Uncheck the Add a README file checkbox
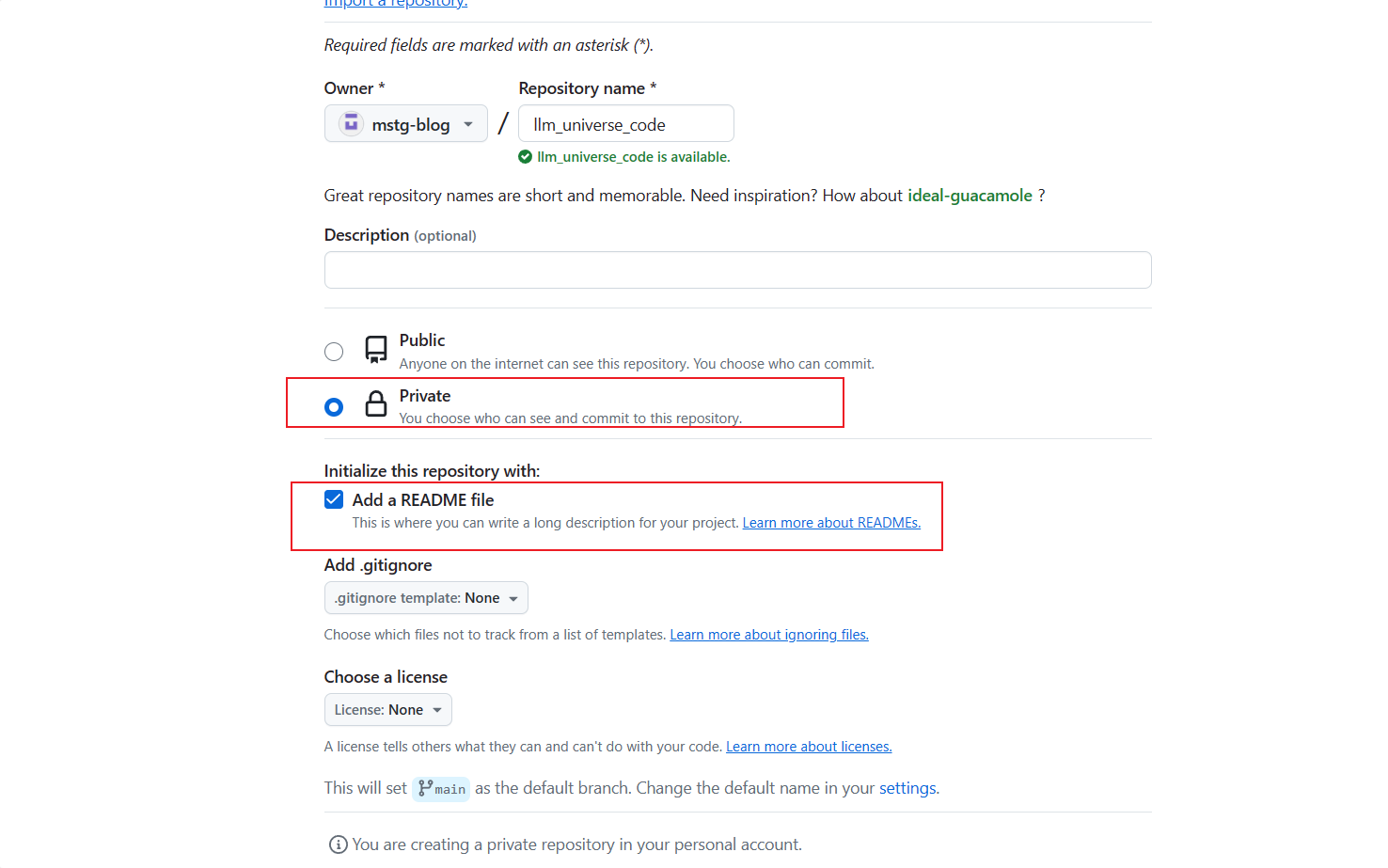 [334, 499]
